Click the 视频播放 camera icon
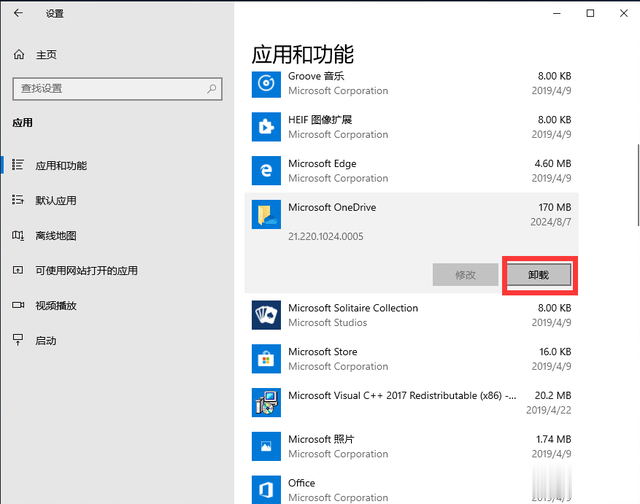 [18, 305]
